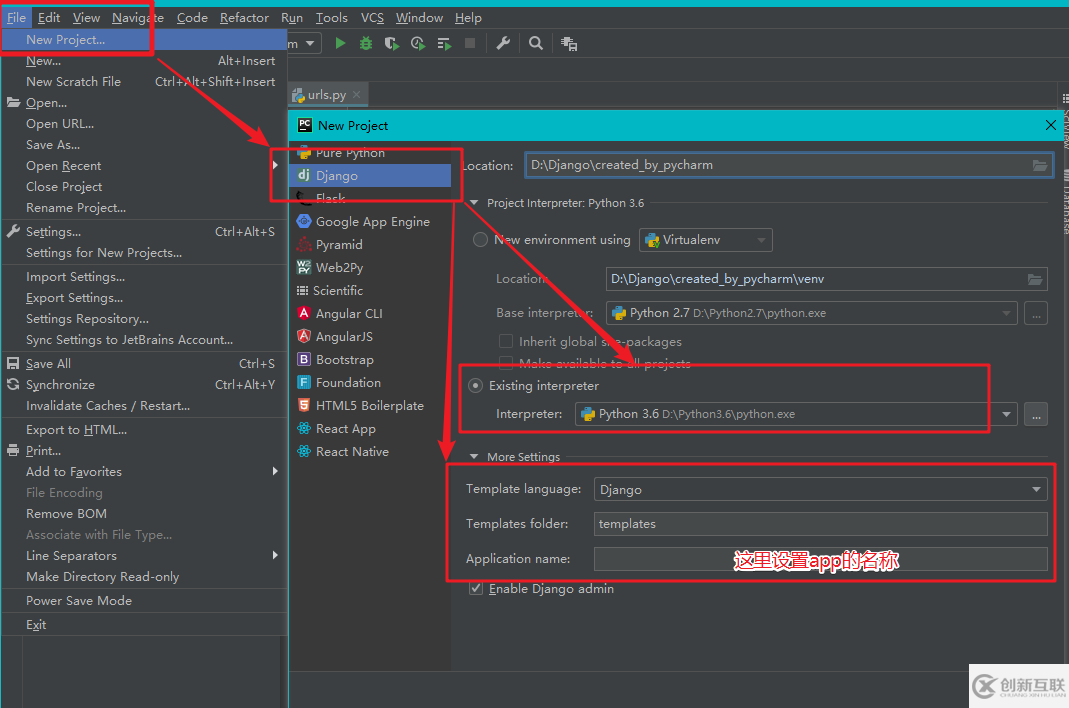Select HTML5 Boilerplate project type
Viewport: 1069px width, 708px height.
(370, 406)
